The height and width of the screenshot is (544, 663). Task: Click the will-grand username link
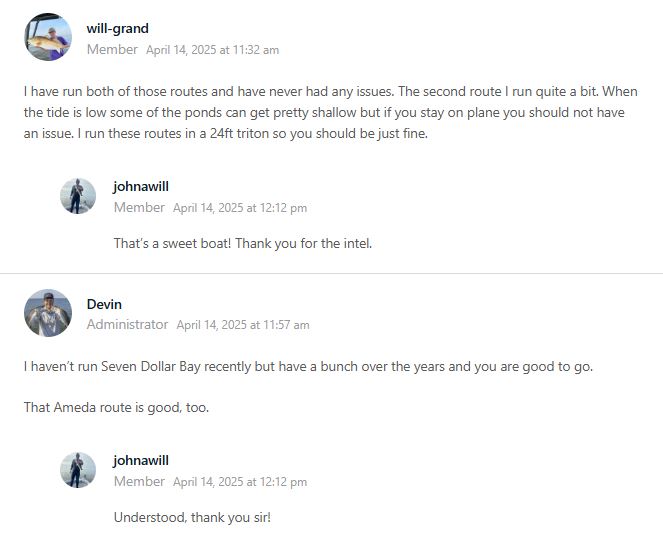tap(118, 28)
